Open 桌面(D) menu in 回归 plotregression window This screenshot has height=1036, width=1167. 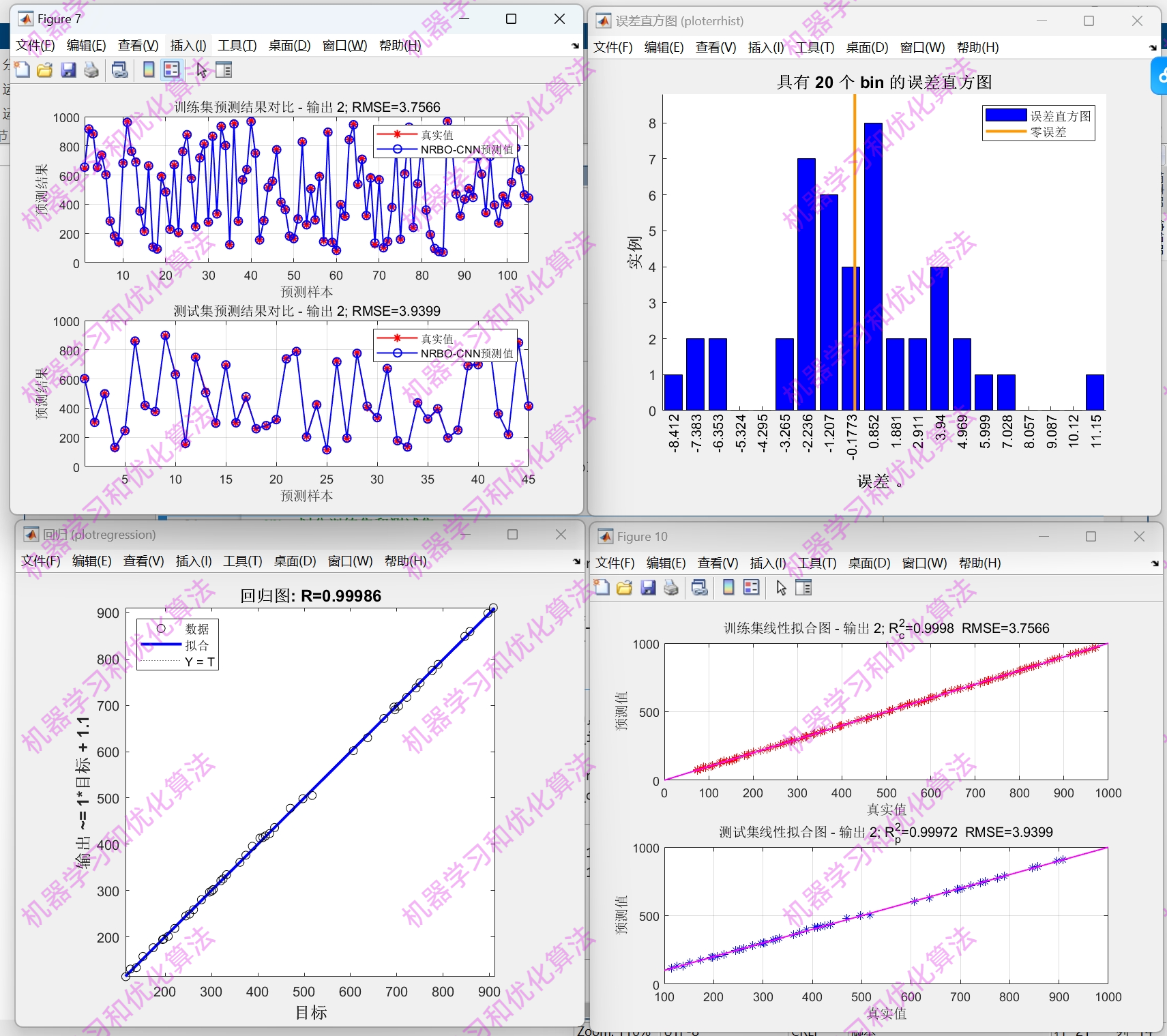(x=295, y=561)
